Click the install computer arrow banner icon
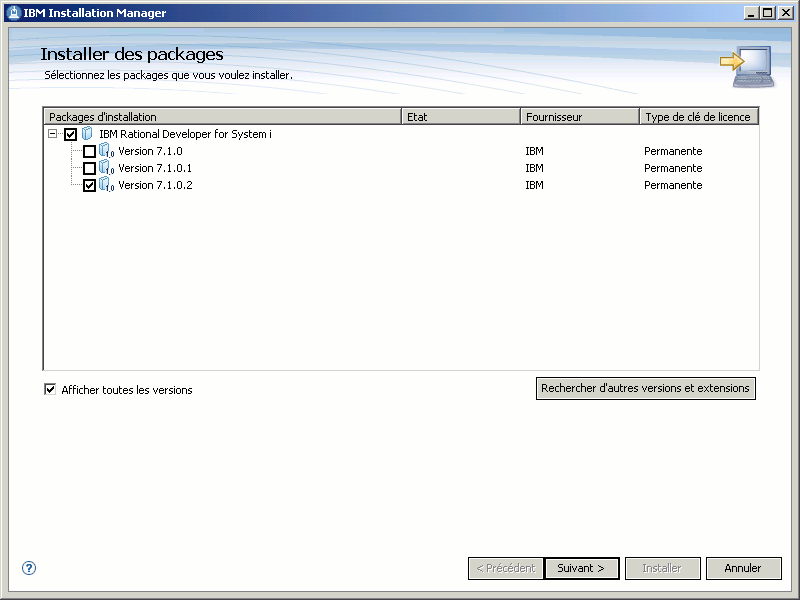800x600 pixels. (x=747, y=66)
